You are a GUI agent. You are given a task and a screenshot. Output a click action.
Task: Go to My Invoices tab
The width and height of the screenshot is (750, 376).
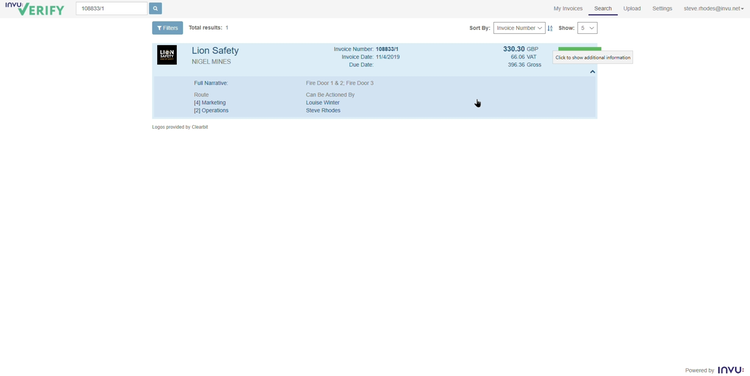coord(568,9)
